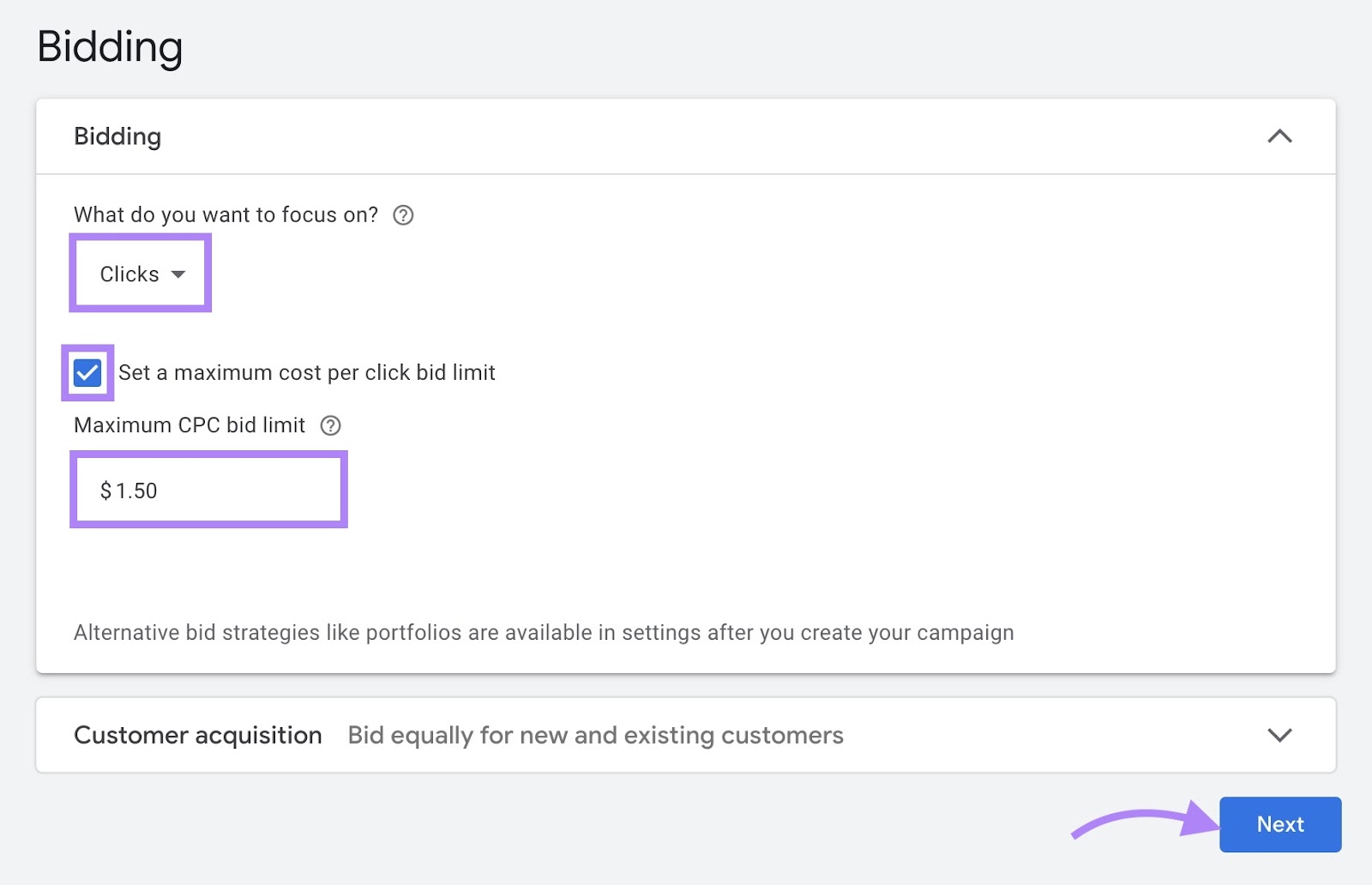Click the dropdown arrow inside Clicks selector
The height and width of the screenshot is (885, 1372).
178,274
